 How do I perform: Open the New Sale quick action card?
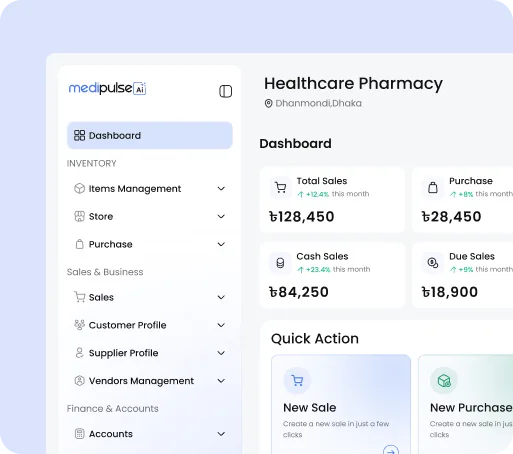(x=341, y=404)
